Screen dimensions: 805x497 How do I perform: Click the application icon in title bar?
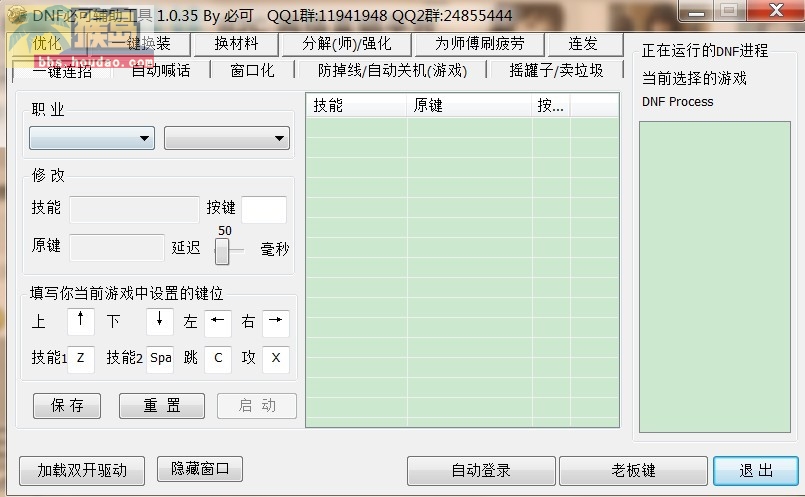pos(16,15)
